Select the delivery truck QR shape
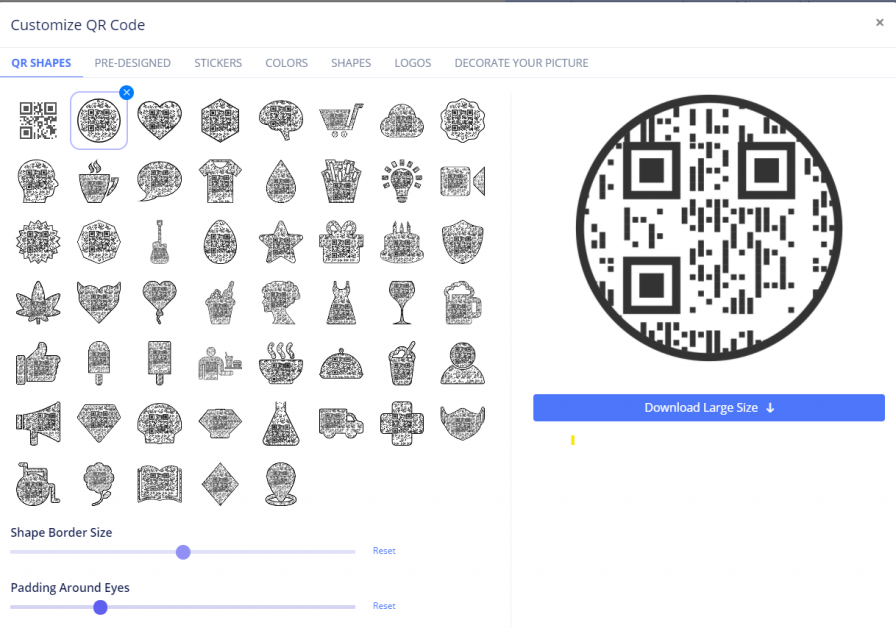Screen dimensions: 896x628 [x=341, y=422]
